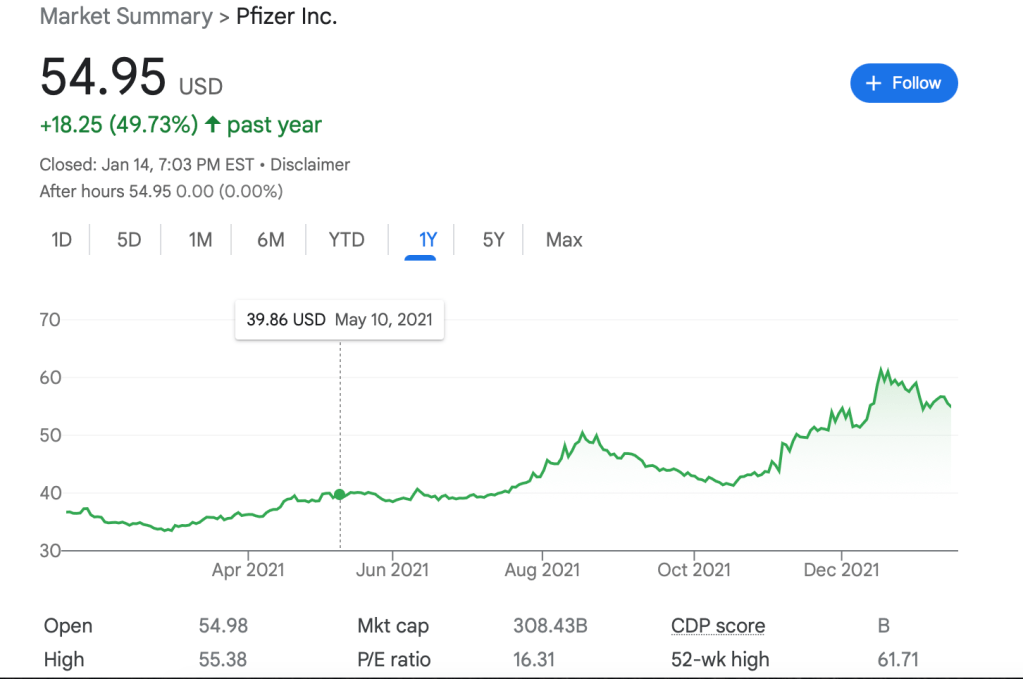Screen dimensions: 1023x679
Task: Click the Market Summary breadcrumb text
Action: pos(126,17)
